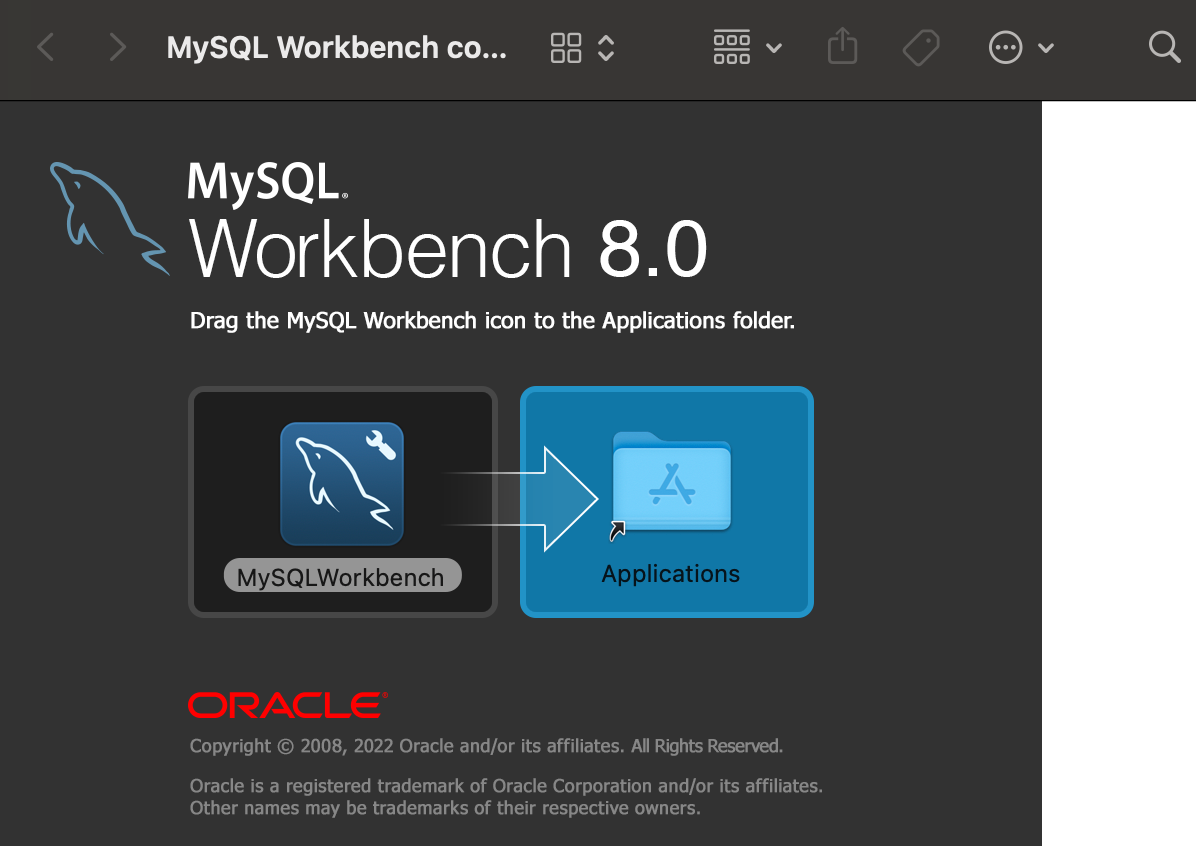Go back with the left arrow
This screenshot has height=846, width=1196.
point(46,47)
